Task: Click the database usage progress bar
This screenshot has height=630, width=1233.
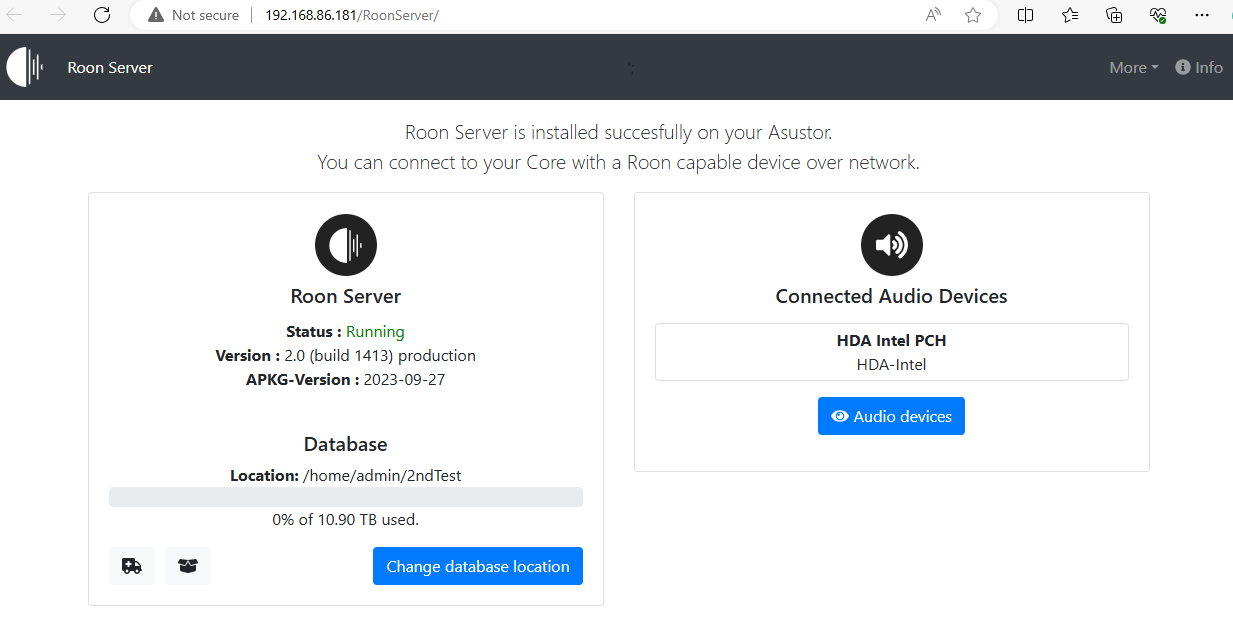Action: (x=346, y=497)
